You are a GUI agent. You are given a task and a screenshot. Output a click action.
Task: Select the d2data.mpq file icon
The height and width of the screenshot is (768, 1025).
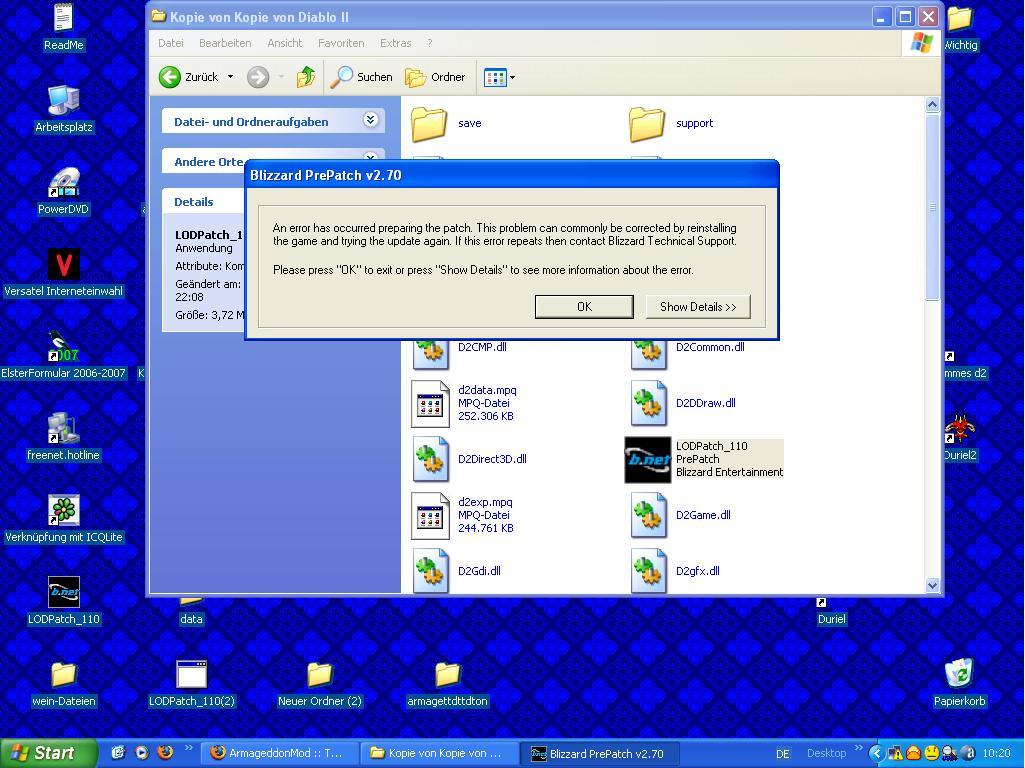click(x=430, y=404)
